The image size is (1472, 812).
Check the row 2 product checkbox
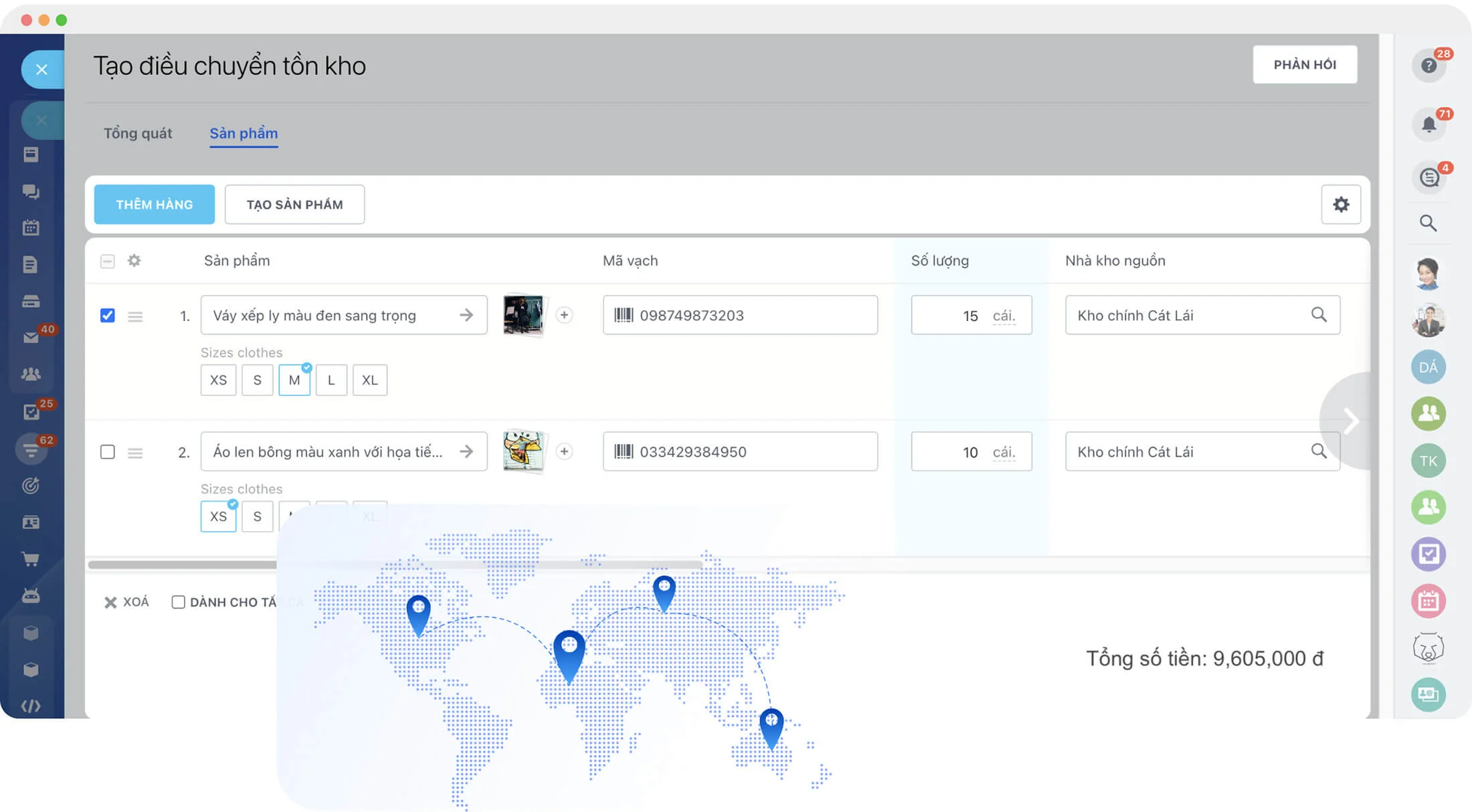(107, 451)
